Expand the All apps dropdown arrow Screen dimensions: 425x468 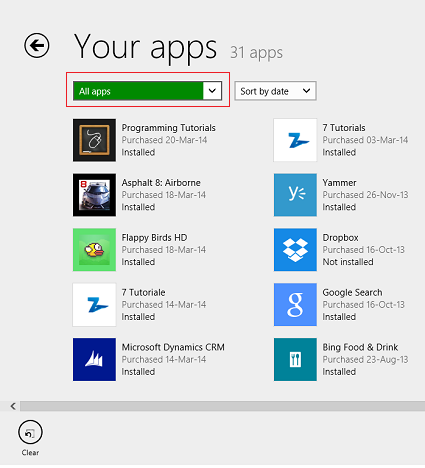pyautogui.click(x=212, y=91)
